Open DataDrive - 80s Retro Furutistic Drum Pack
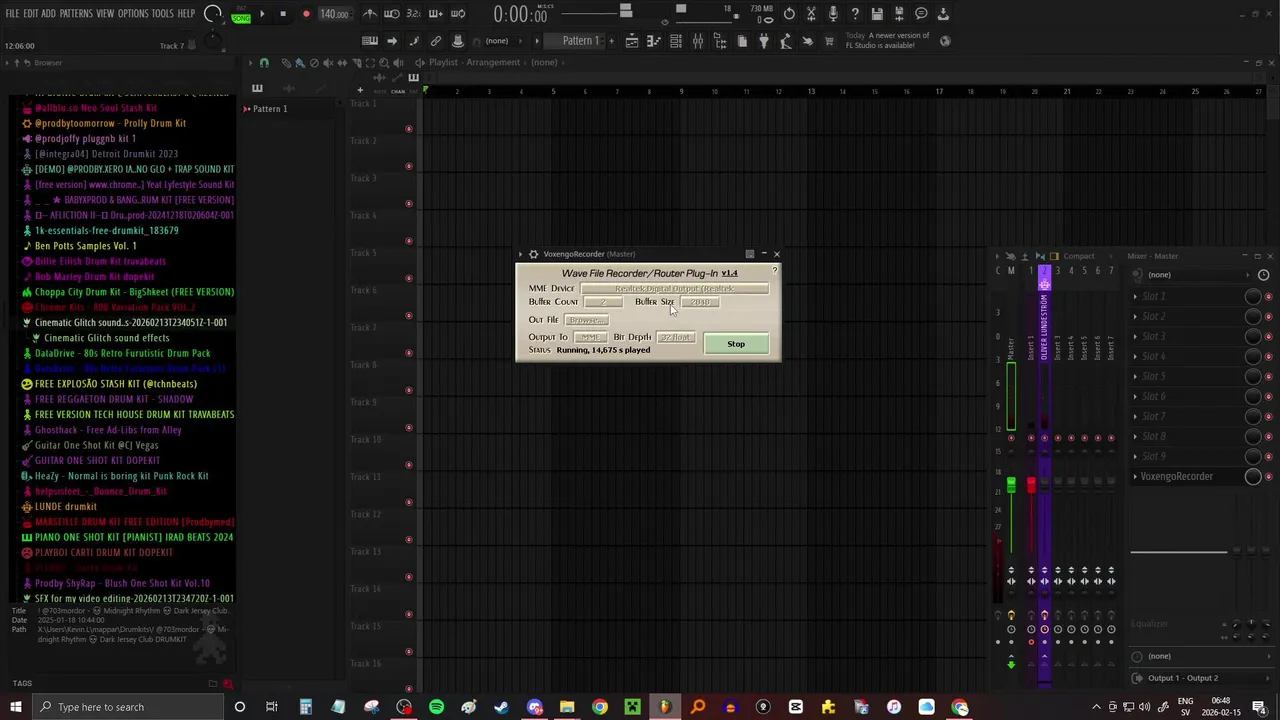The image size is (1280, 720). pyautogui.click(x=122, y=353)
